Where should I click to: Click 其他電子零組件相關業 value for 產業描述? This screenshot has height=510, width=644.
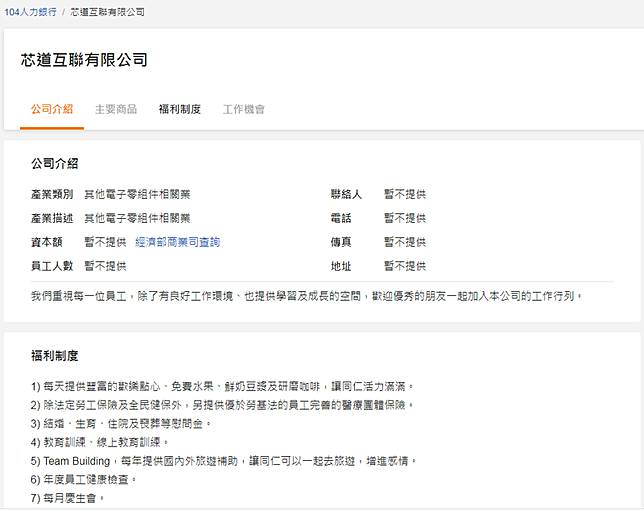tap(137, 218)
